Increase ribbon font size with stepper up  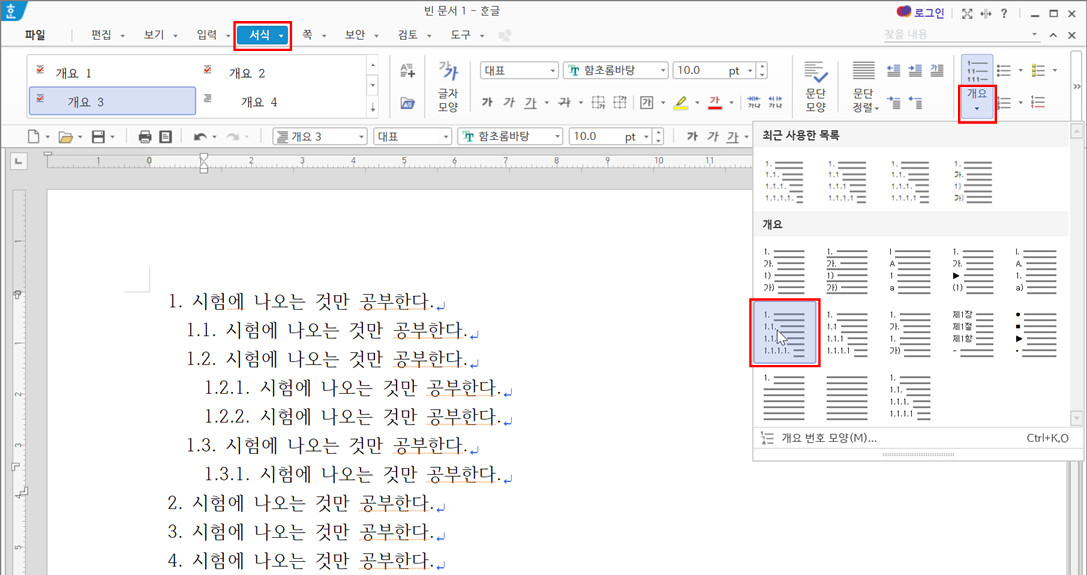pos(763,67)
